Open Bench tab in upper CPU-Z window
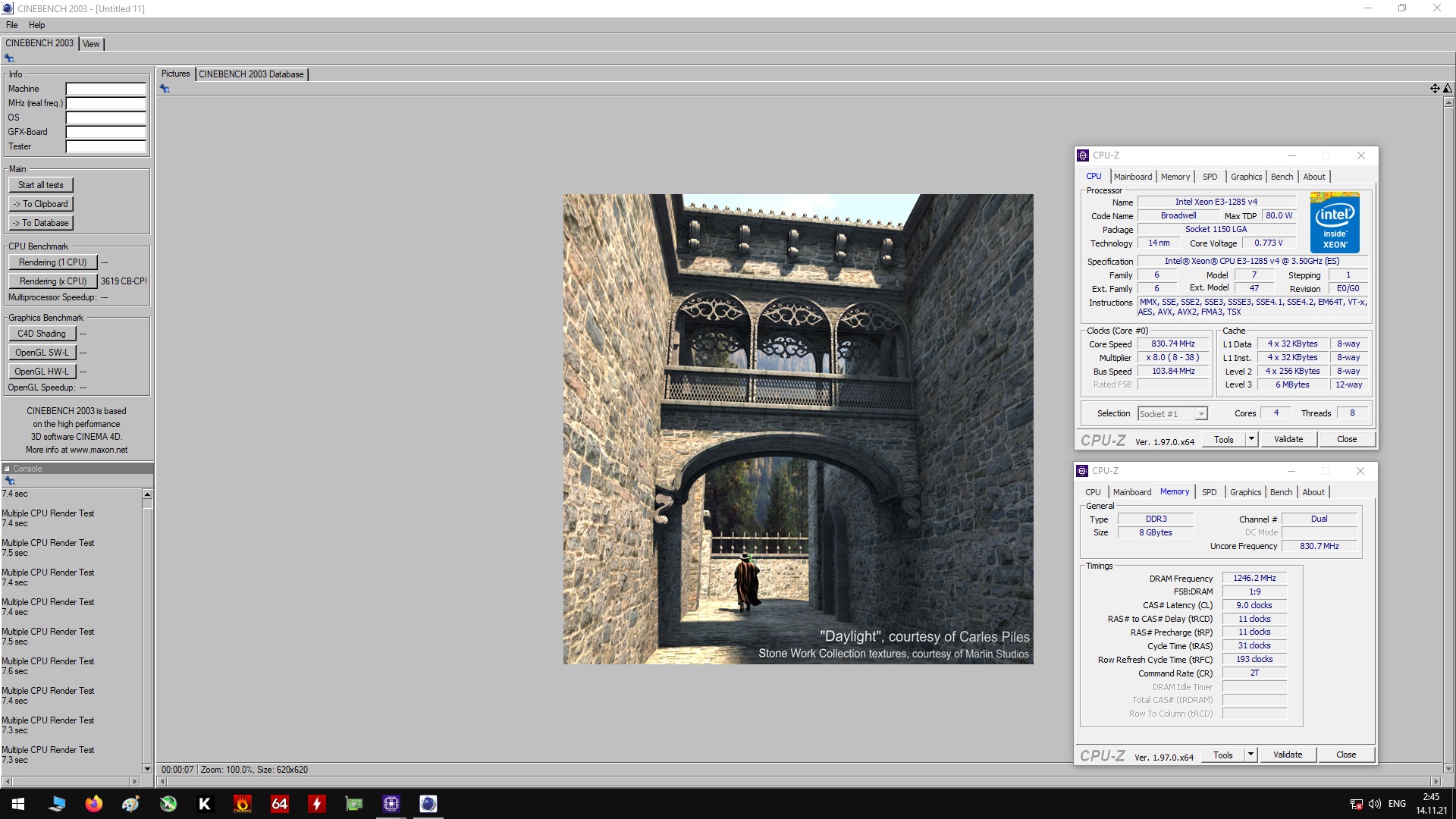This screenshot has height=819, width=1456. [1282, 177]
